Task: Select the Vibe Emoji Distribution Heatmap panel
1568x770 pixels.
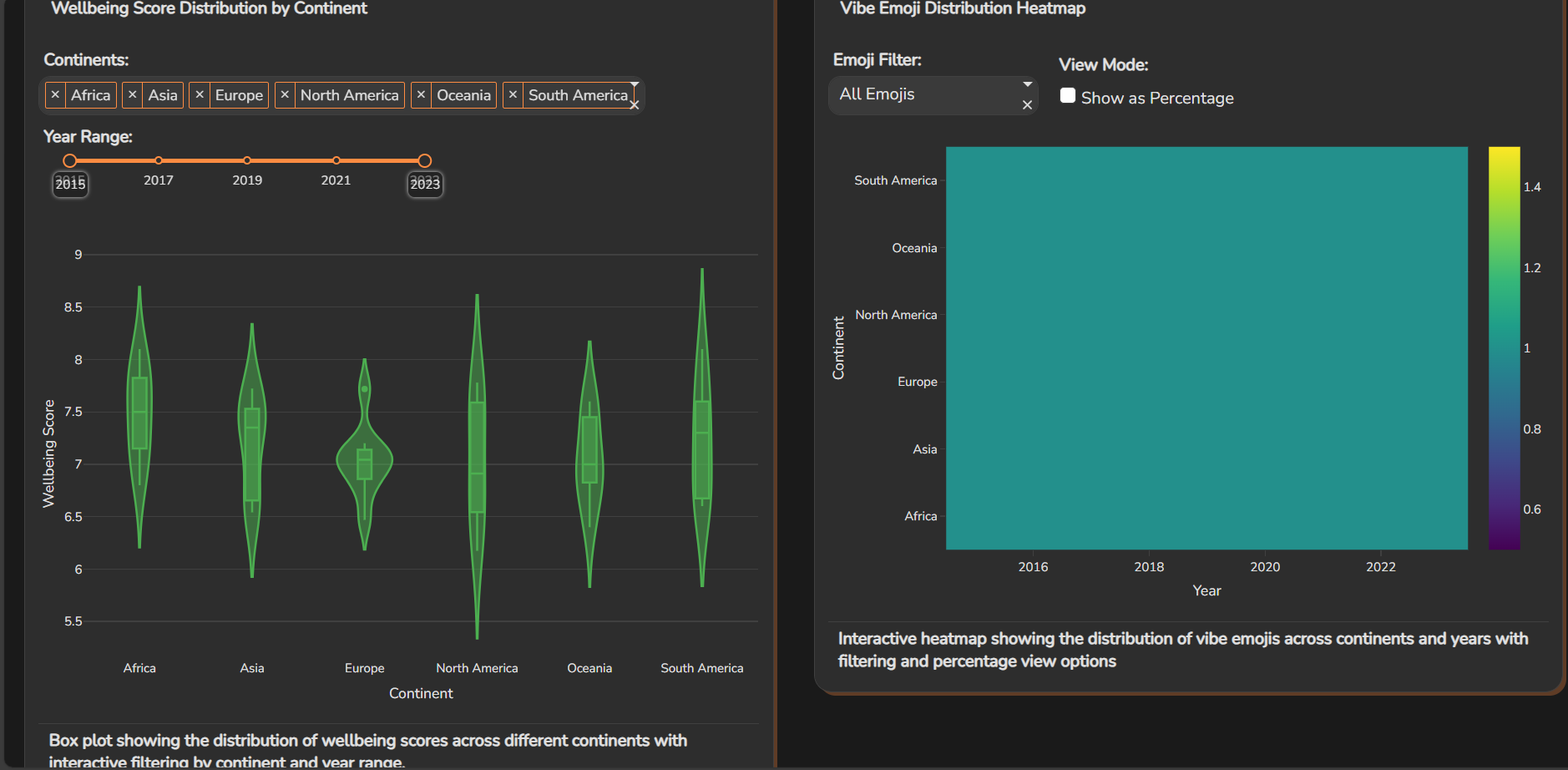Action: click(961, 8)
